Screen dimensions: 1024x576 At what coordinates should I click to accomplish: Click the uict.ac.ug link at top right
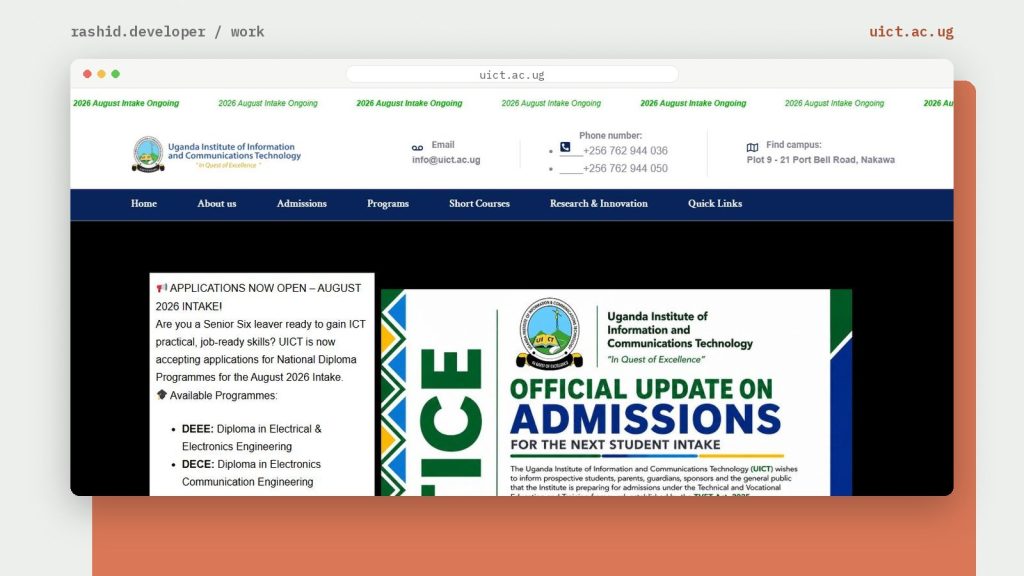pyautogui.click(x=911, y=31)
